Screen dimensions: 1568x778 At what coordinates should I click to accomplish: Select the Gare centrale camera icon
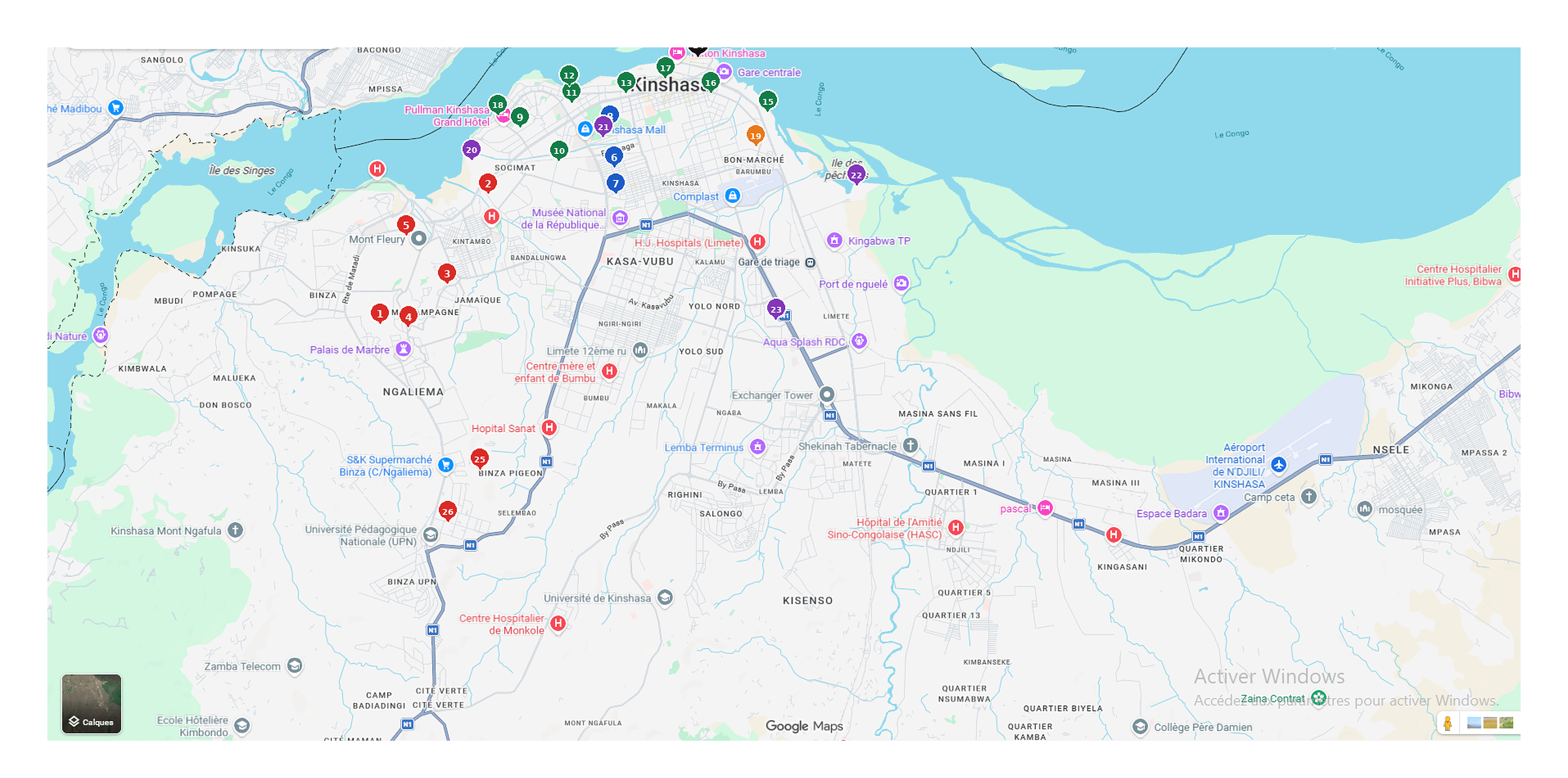pyautogui.click(x=724, y=72)
